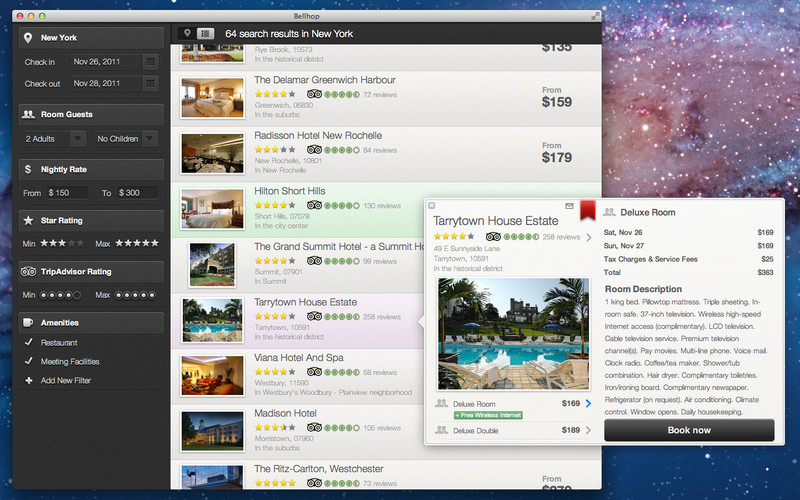
Task: Click the New York location field
Action: tap(91, 38)
